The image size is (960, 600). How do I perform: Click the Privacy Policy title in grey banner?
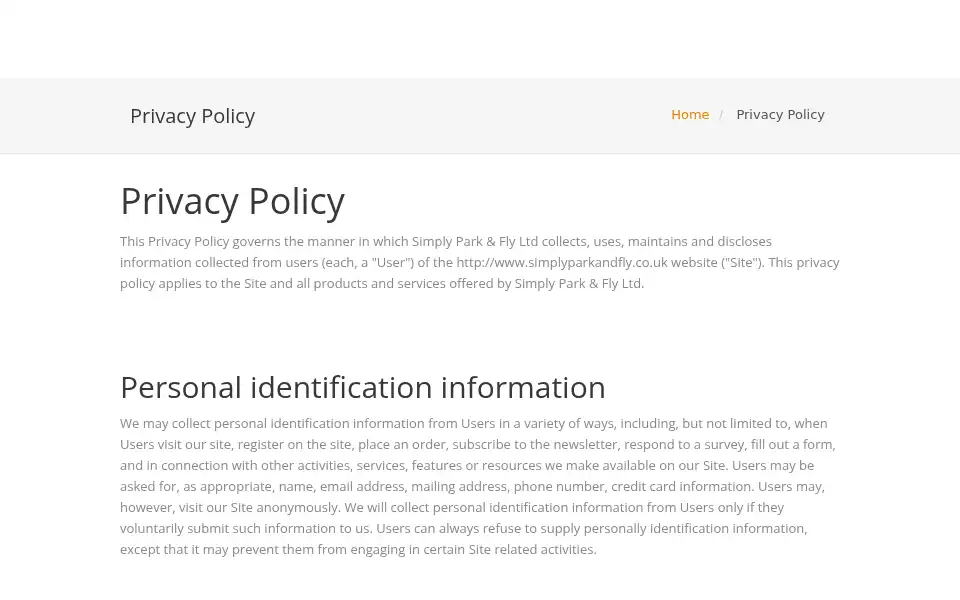click(x=192, y=116)
